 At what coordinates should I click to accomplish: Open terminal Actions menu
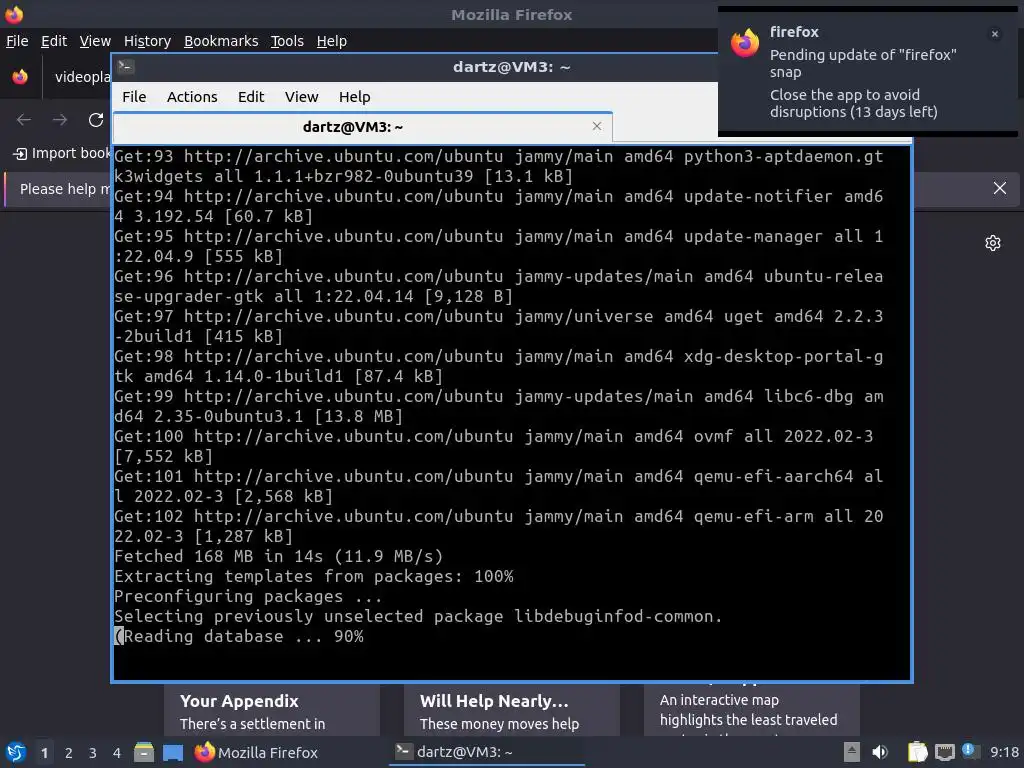click(192, 97)
